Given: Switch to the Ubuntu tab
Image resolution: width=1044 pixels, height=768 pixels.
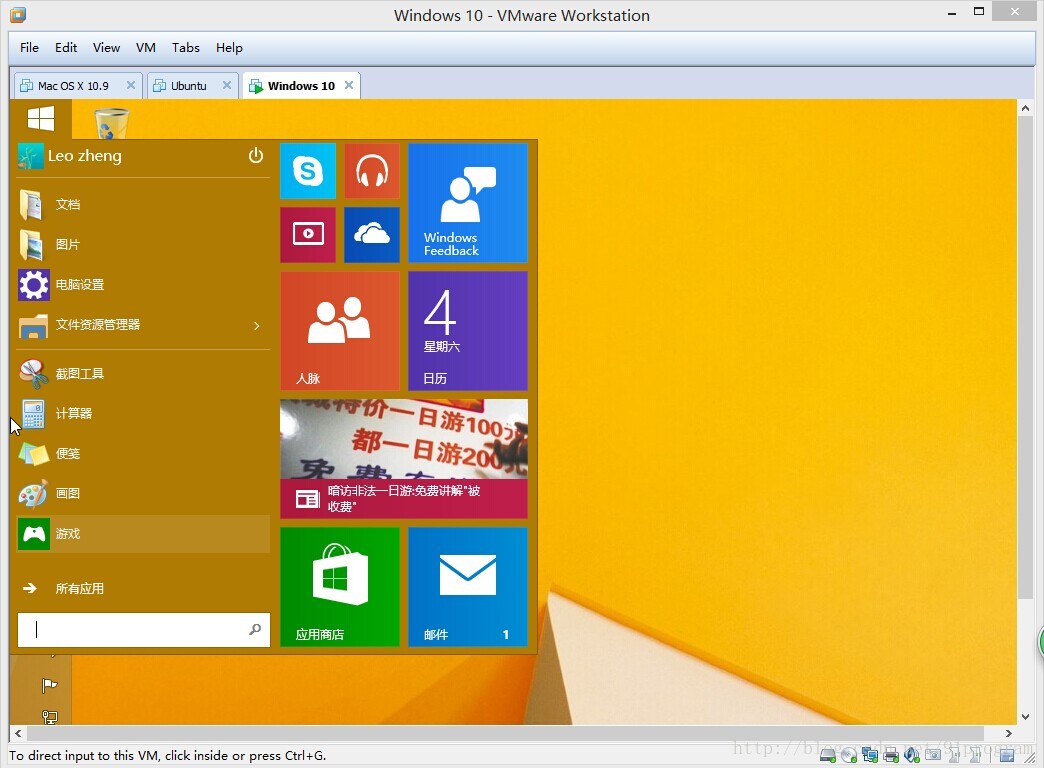Looking at the screenshot, I should click(x=188, y=86).
